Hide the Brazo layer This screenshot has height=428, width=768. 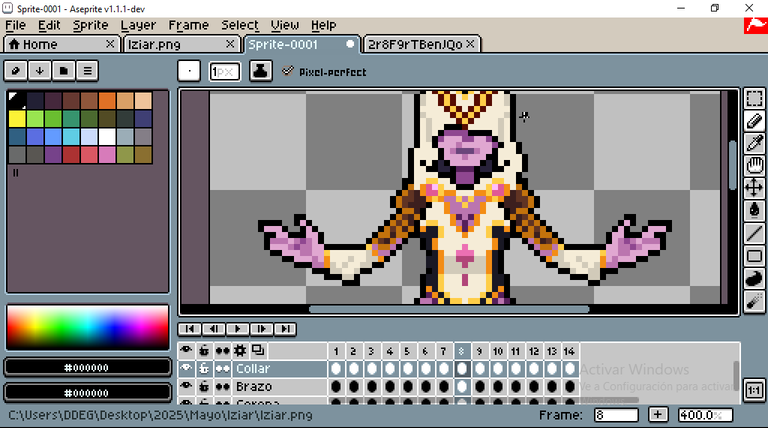click(186, 386)
